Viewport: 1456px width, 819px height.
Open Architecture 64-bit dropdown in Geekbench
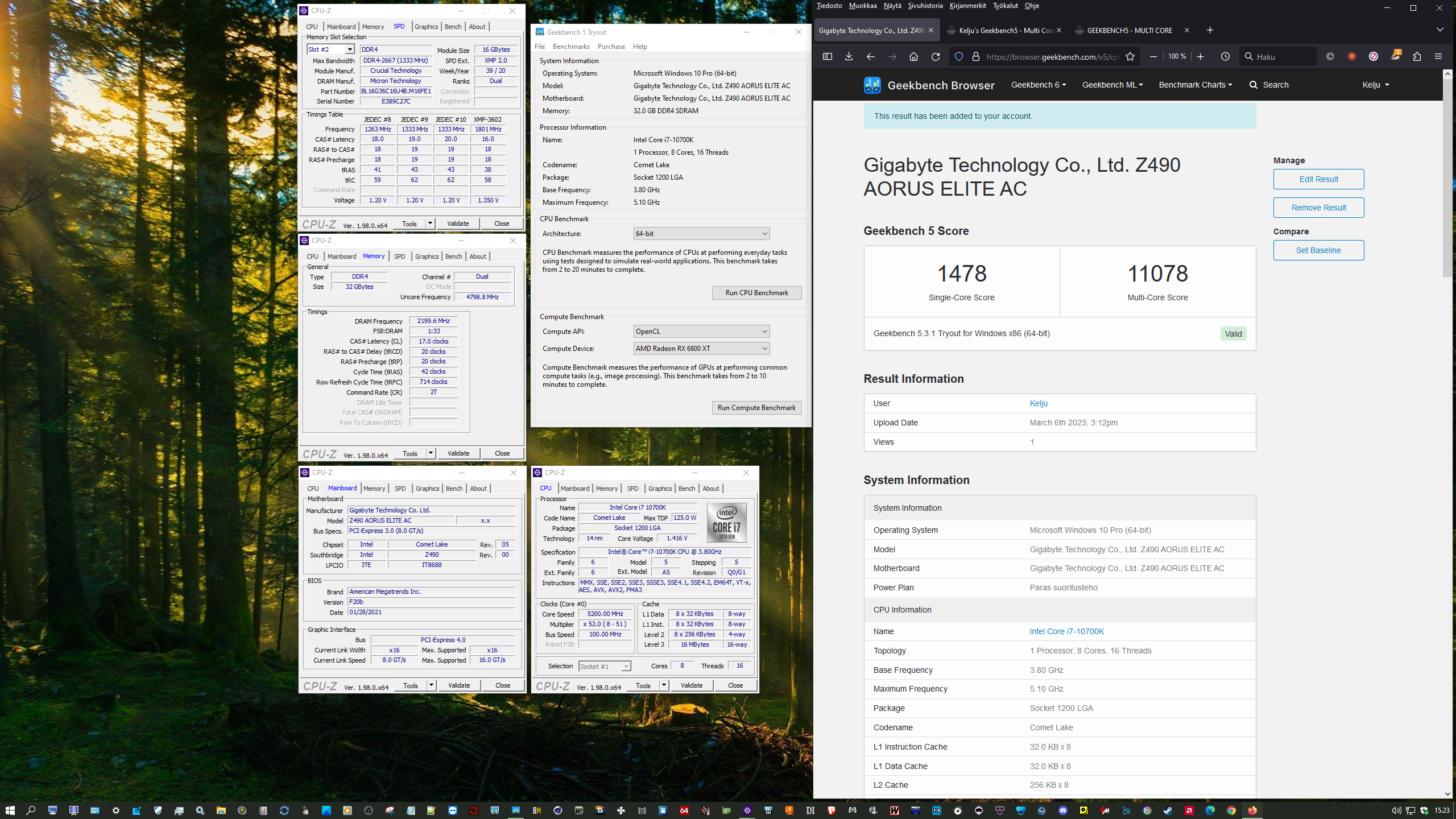tap(702, 233)
